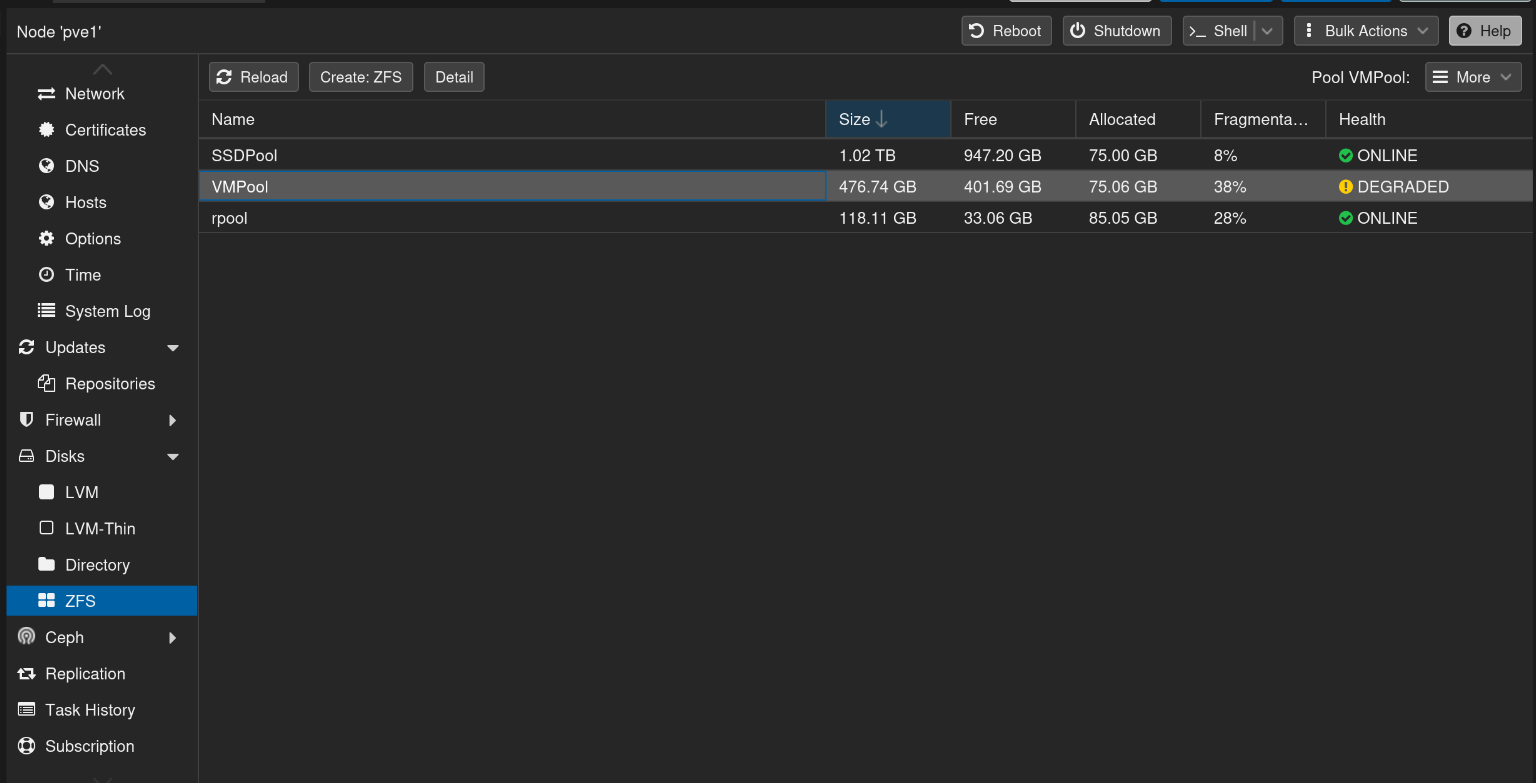Viewport: 1536px width, 783px height.
Task: Shut down the pve1 node
Action: (x=1117, y=31)
